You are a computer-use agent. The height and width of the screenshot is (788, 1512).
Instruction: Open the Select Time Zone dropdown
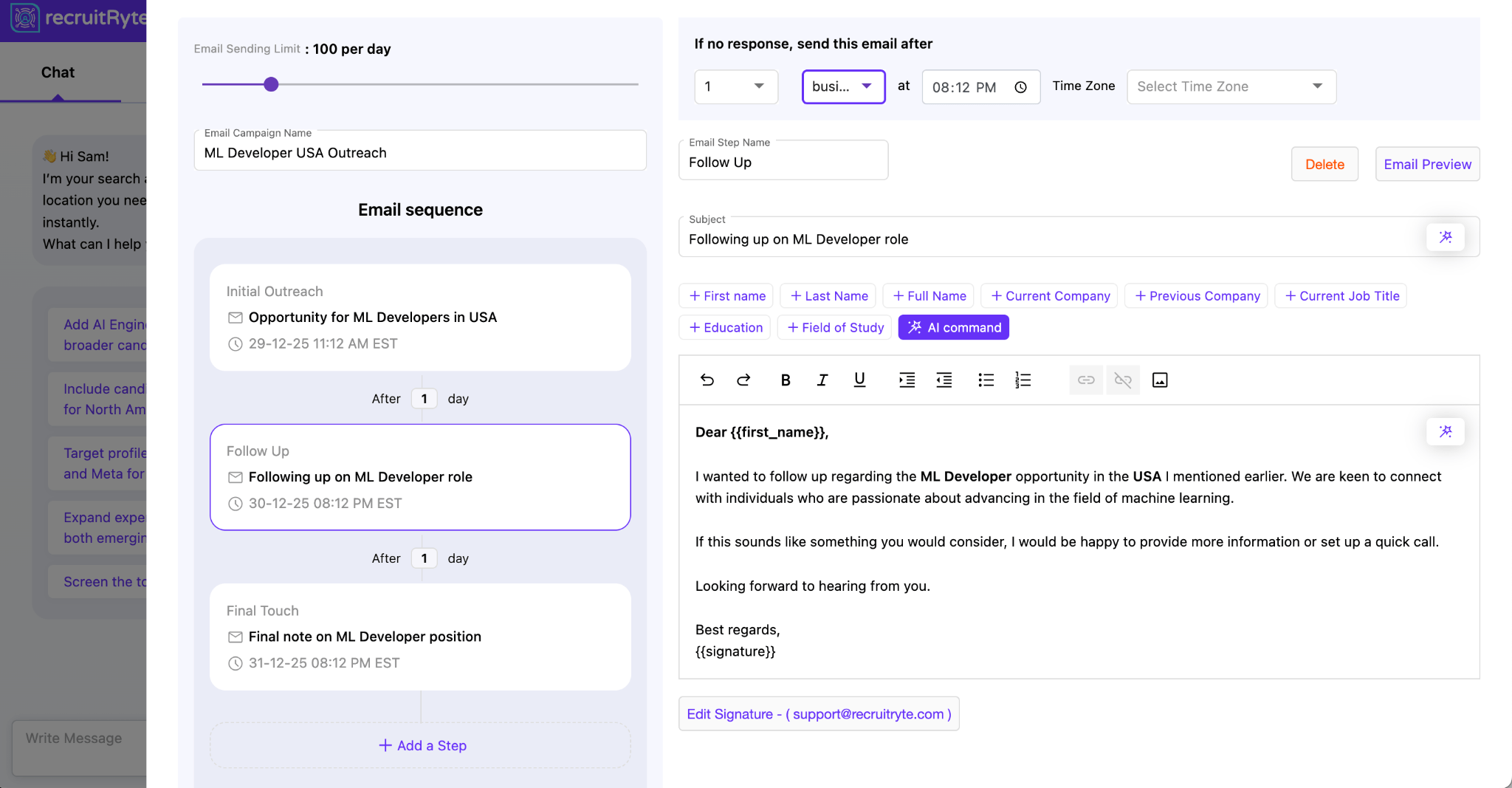click(x=1230, y=86)
